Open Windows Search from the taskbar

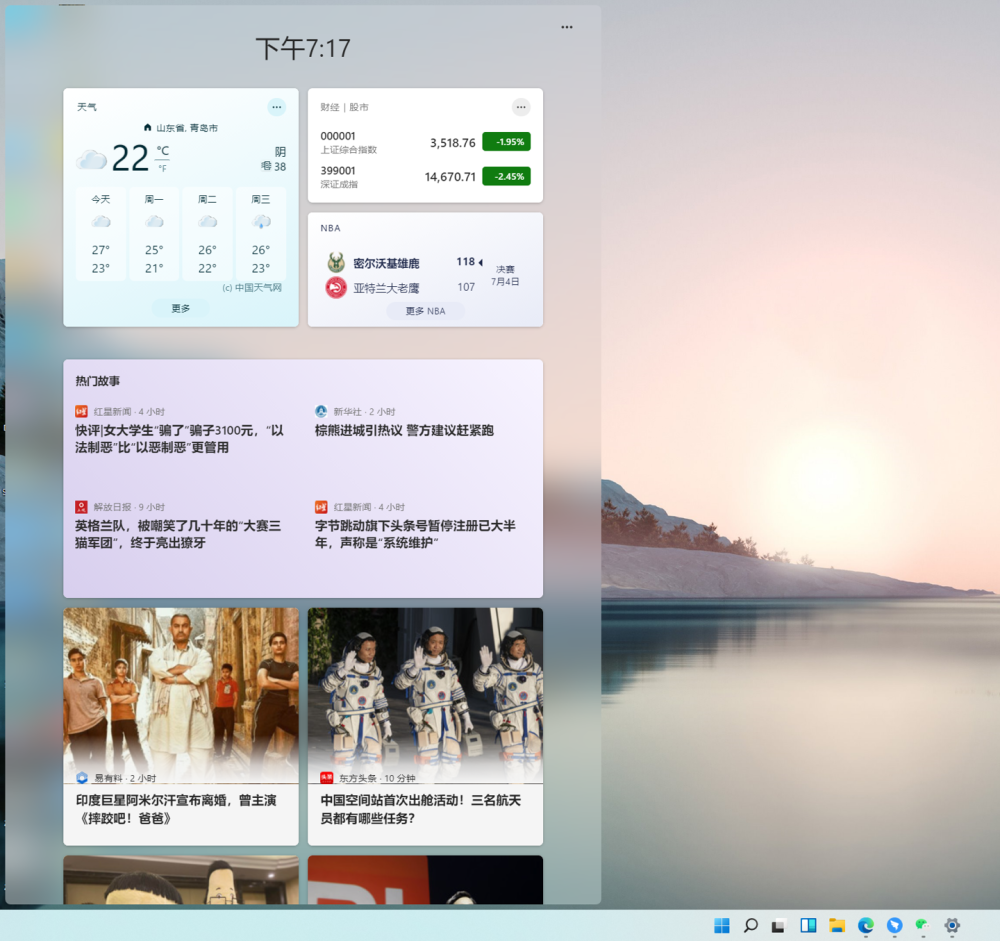click(750, 925)
